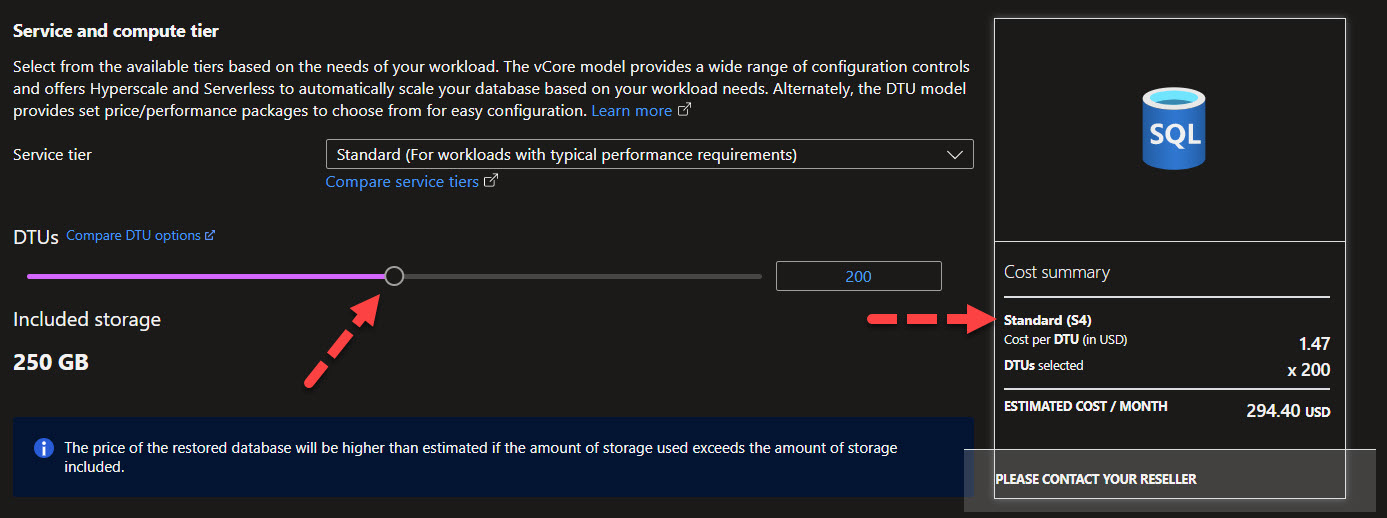This screenshot has width=1387, height=518.
Task: Click the Service tier dropdown chevron arrow
Action: [x=953, y=155]
